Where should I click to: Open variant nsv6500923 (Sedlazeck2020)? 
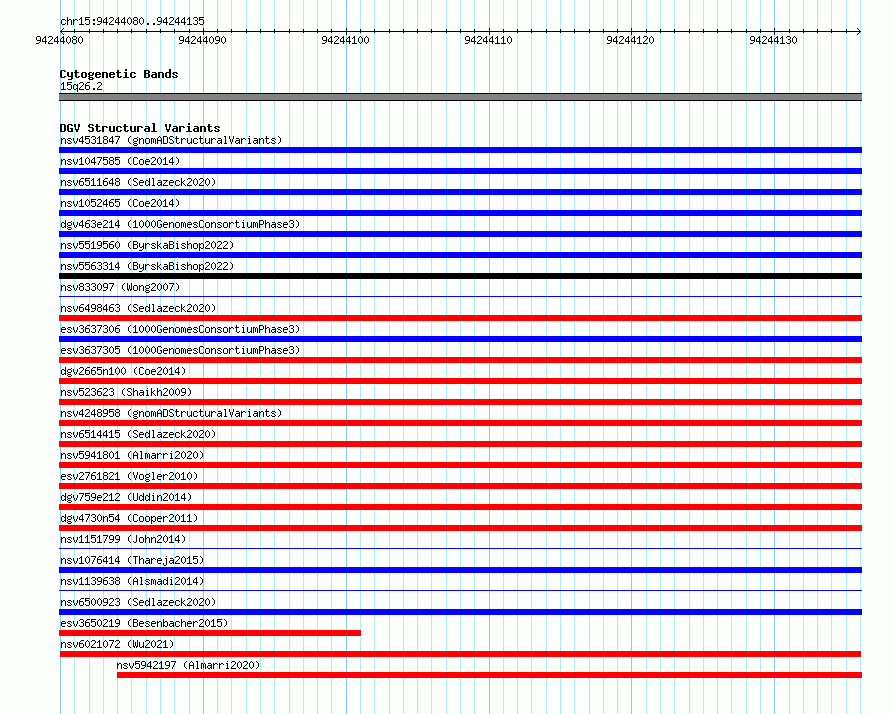pyautogui.click(x=138, y=602)
